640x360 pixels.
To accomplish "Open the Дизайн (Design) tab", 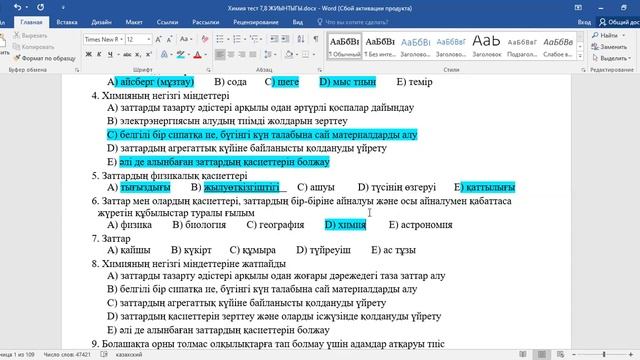I will pyautogui.click(x=101, y=22).
